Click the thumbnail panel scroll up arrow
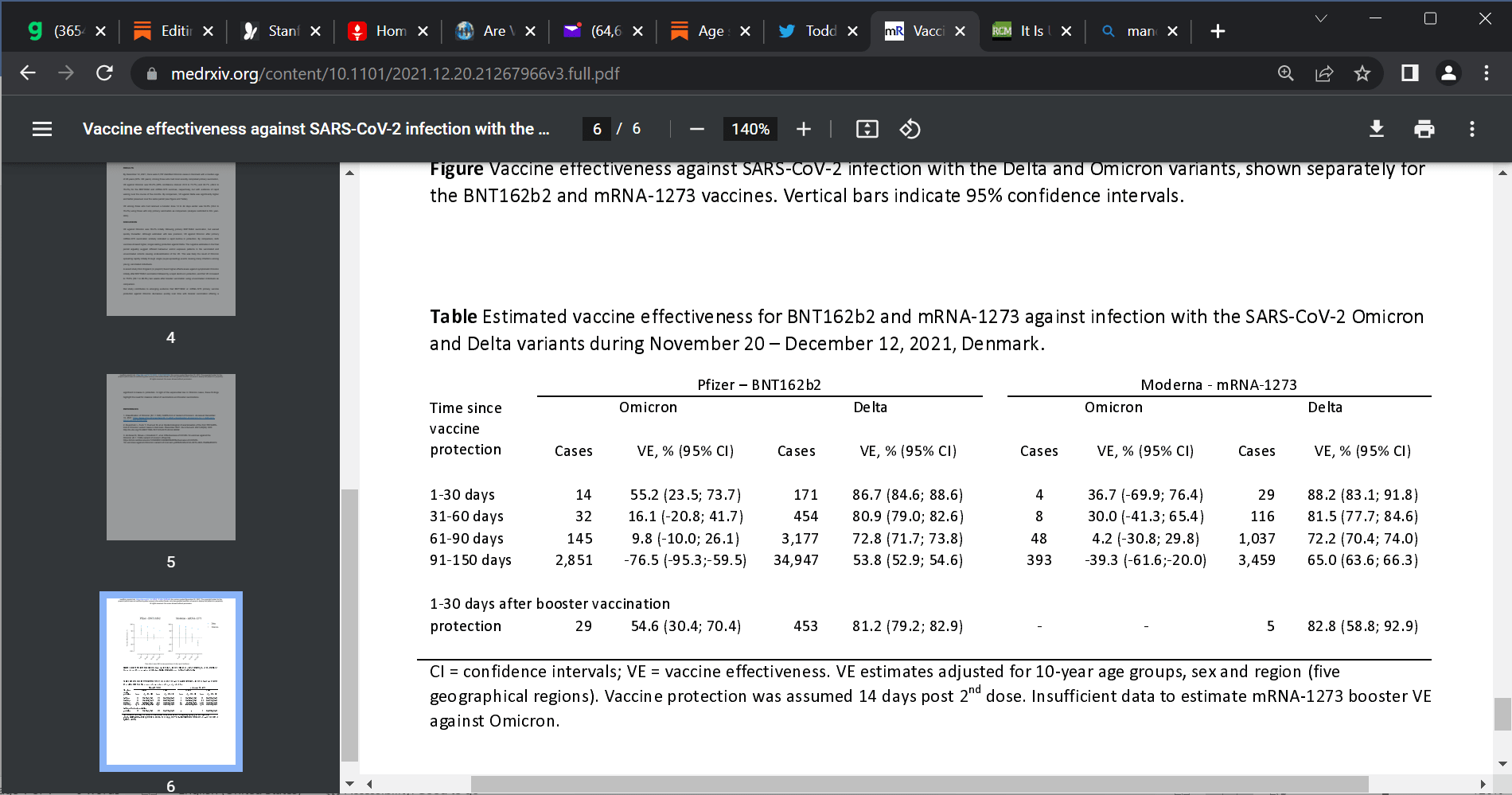The height and width of the screenshot is (795, 1512). point(349,173)
